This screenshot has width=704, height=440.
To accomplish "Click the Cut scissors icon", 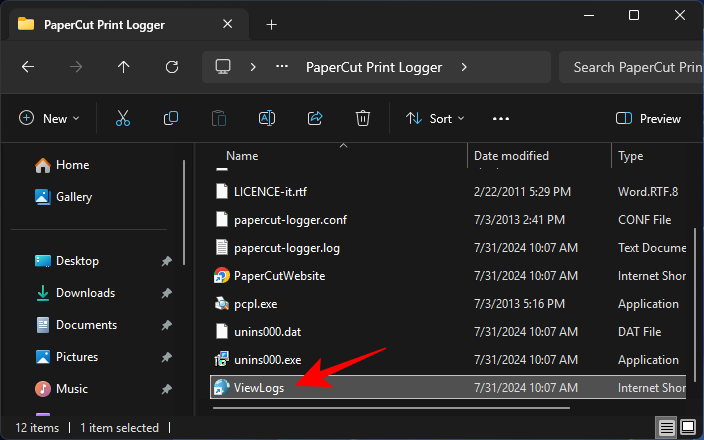I will (123, 118).
